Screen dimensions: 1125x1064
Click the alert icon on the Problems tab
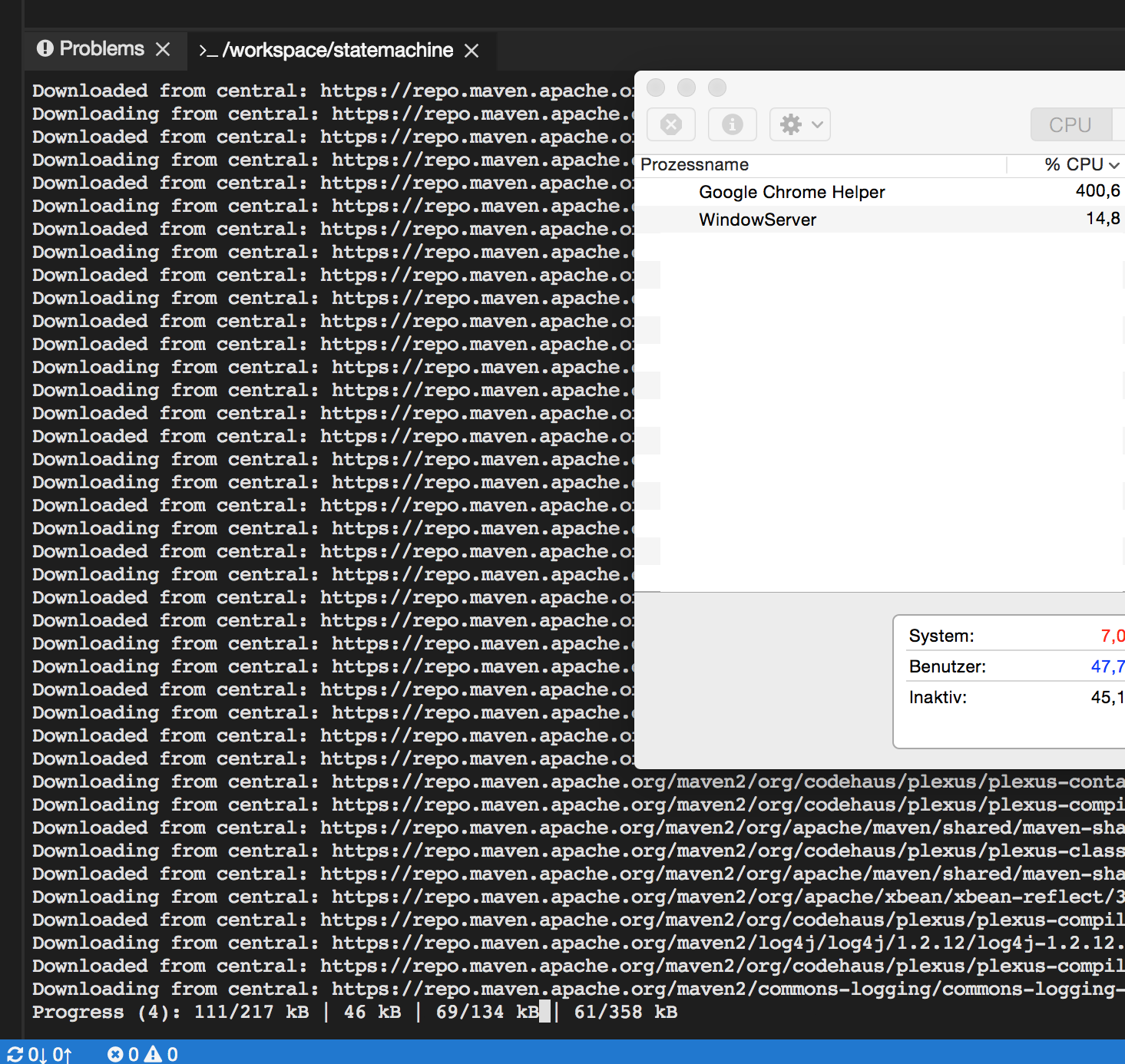tap(45, 48)
